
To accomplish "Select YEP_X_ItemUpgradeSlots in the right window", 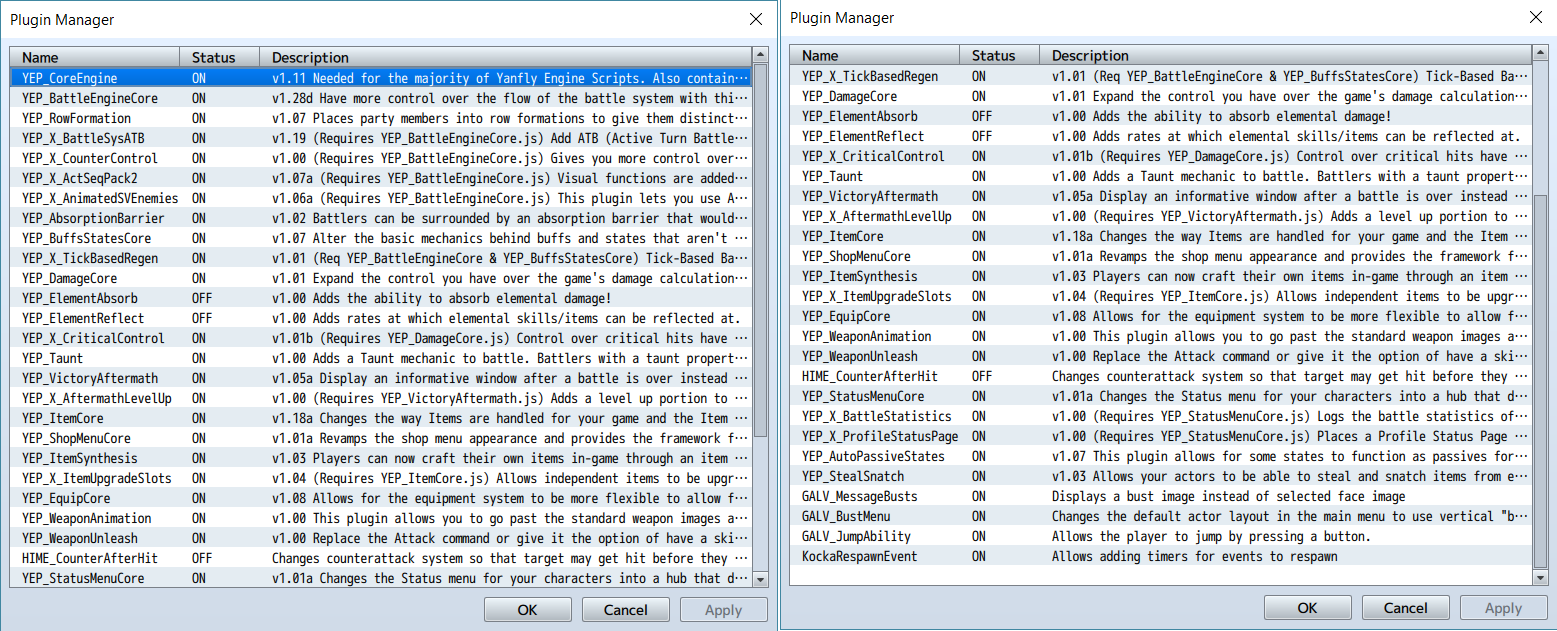I will pos(1161,296).
